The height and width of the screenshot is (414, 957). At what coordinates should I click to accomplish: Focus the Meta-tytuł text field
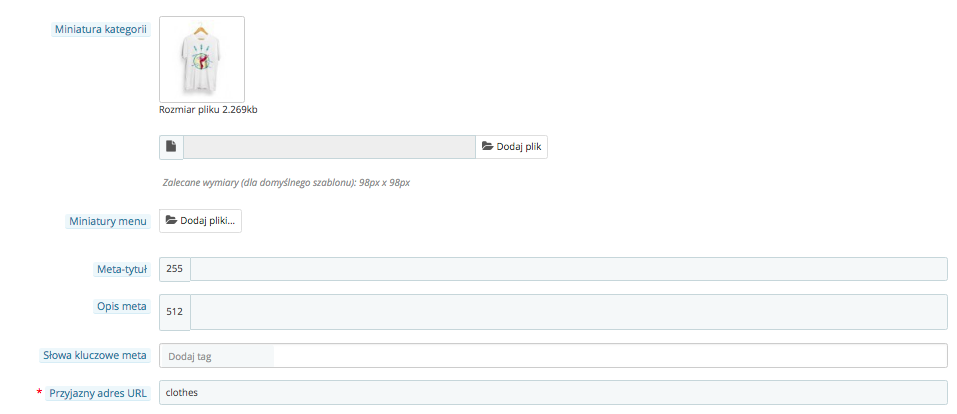tap(569, 269)
